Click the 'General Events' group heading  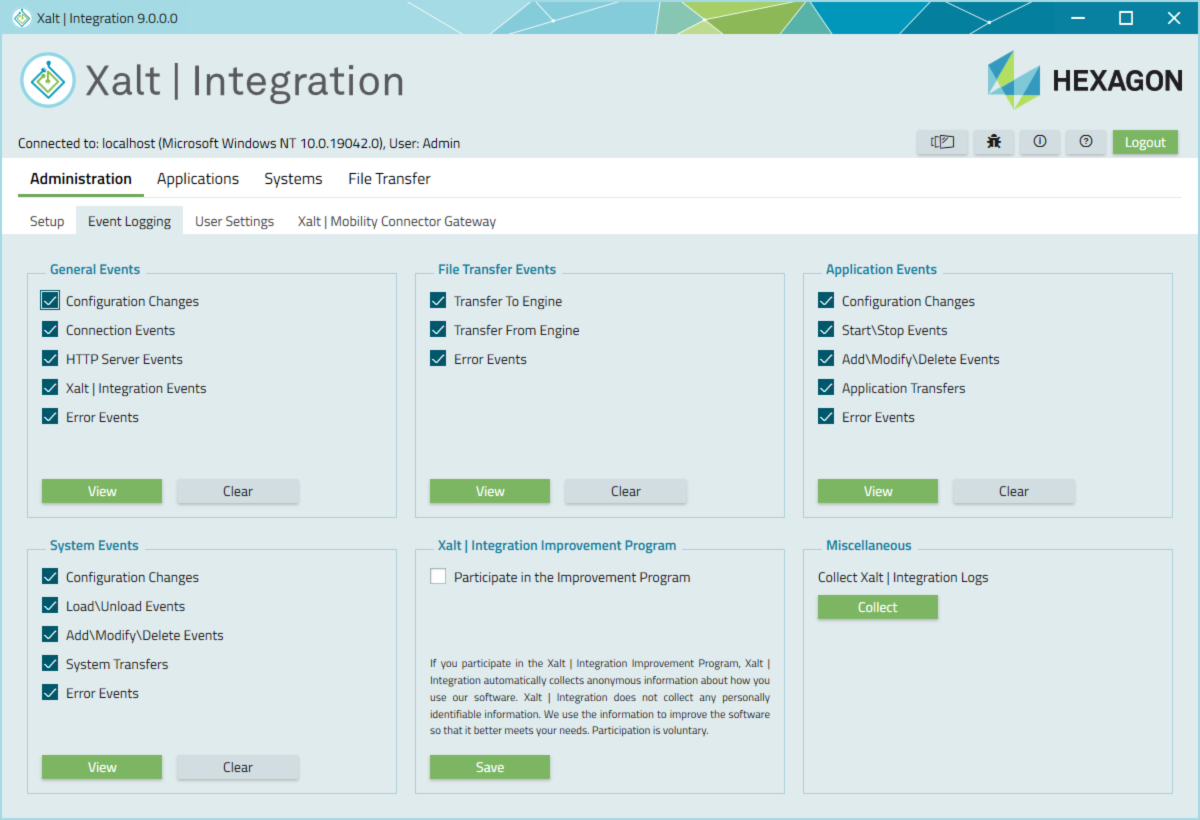[95, 269]
